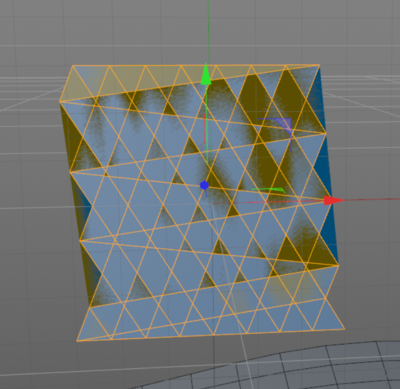Pick the bottom-right corner vertex of mesh

(344, 329)
